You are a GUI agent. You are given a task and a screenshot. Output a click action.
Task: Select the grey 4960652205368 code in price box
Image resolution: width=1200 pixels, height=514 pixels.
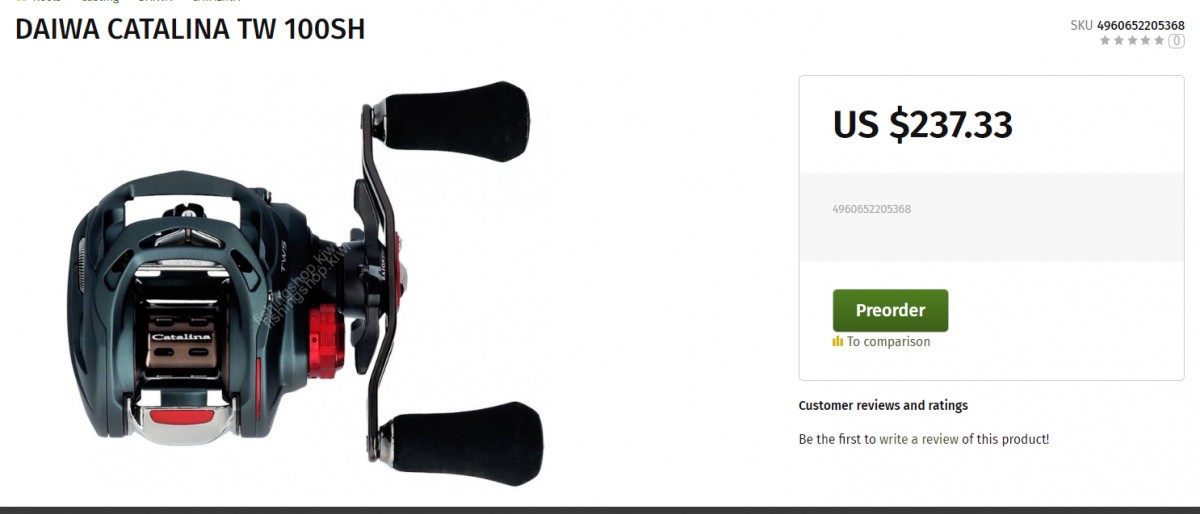pyautogui.click(x=871, y=209)
